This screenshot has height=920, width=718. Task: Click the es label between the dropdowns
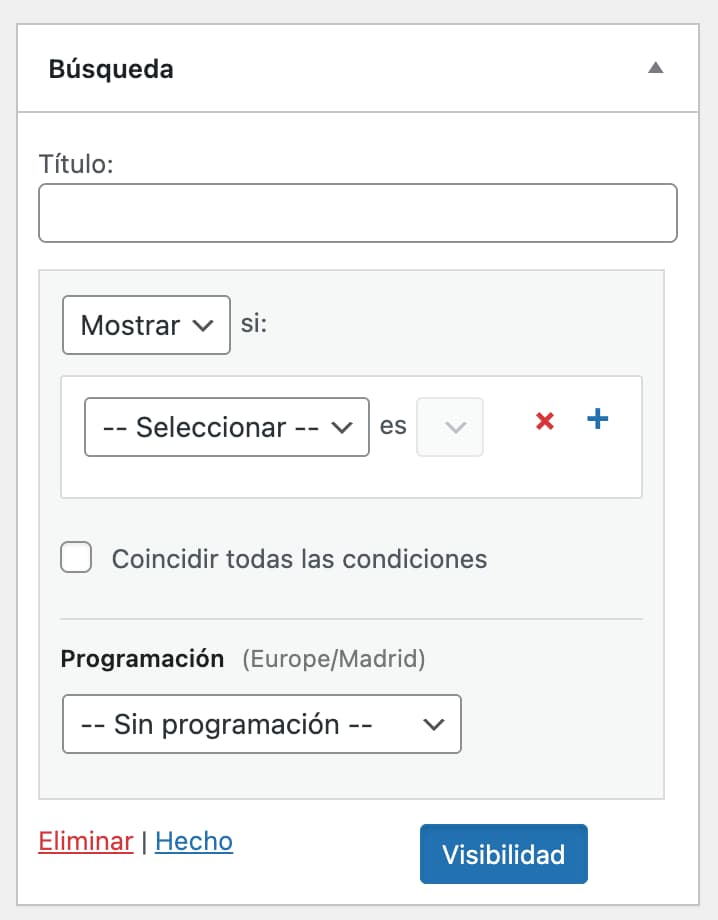[393, 426]
